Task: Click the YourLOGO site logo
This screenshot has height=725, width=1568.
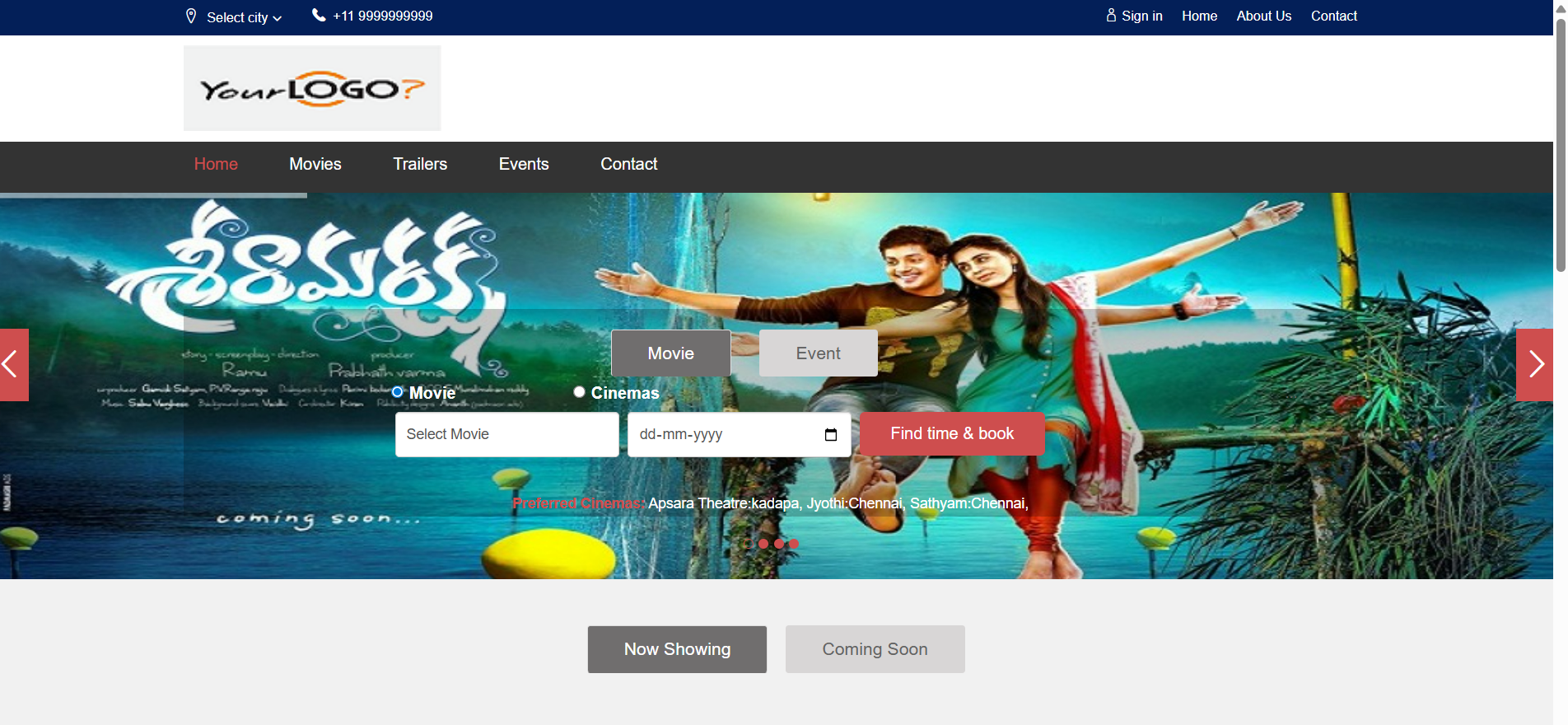Action: pyautogui.click(x=312, y=88)
